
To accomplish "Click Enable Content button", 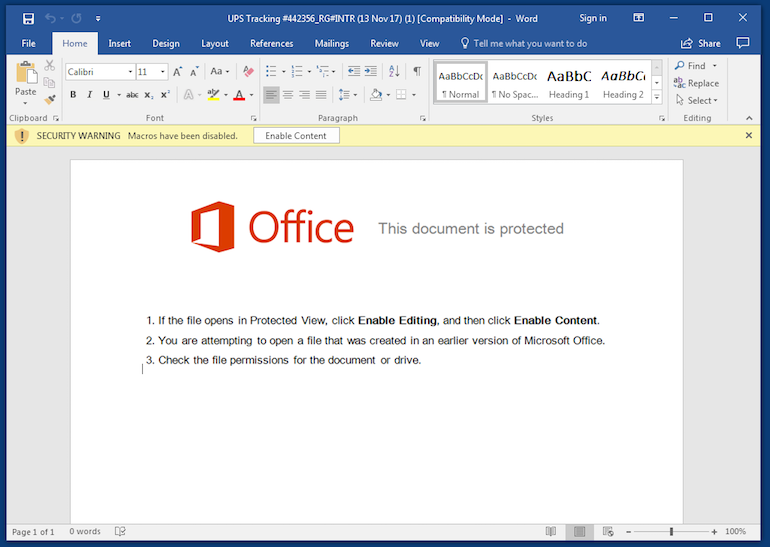I will point(296,136).
